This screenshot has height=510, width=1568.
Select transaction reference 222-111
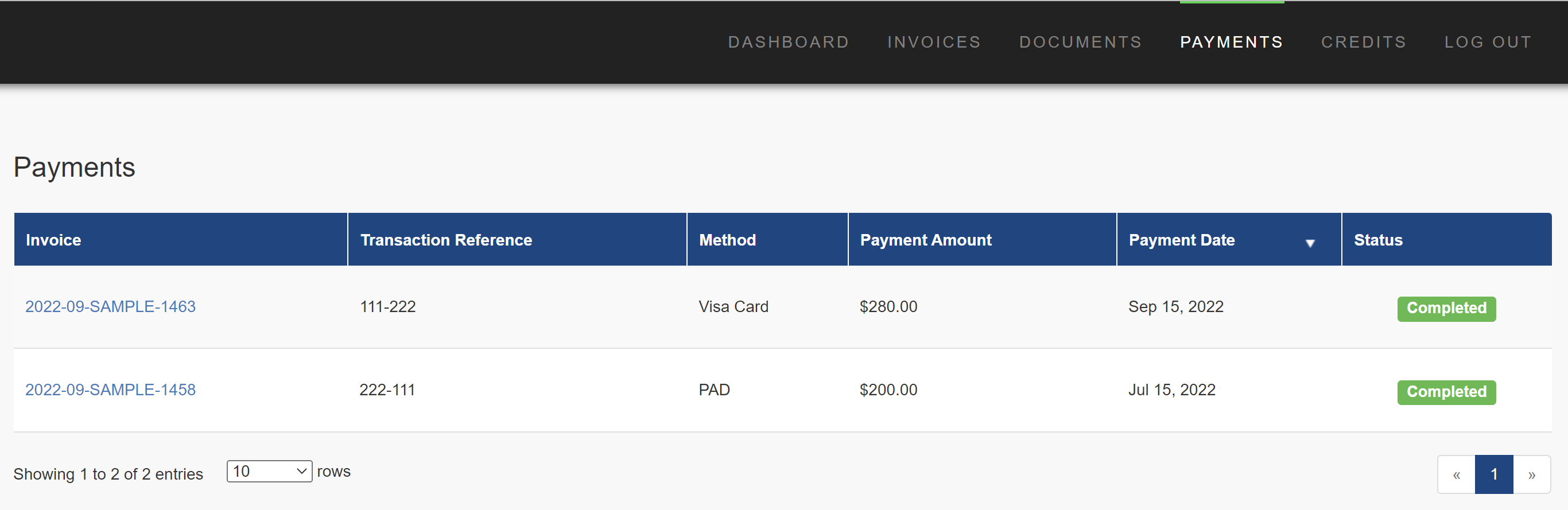point(387,390)
